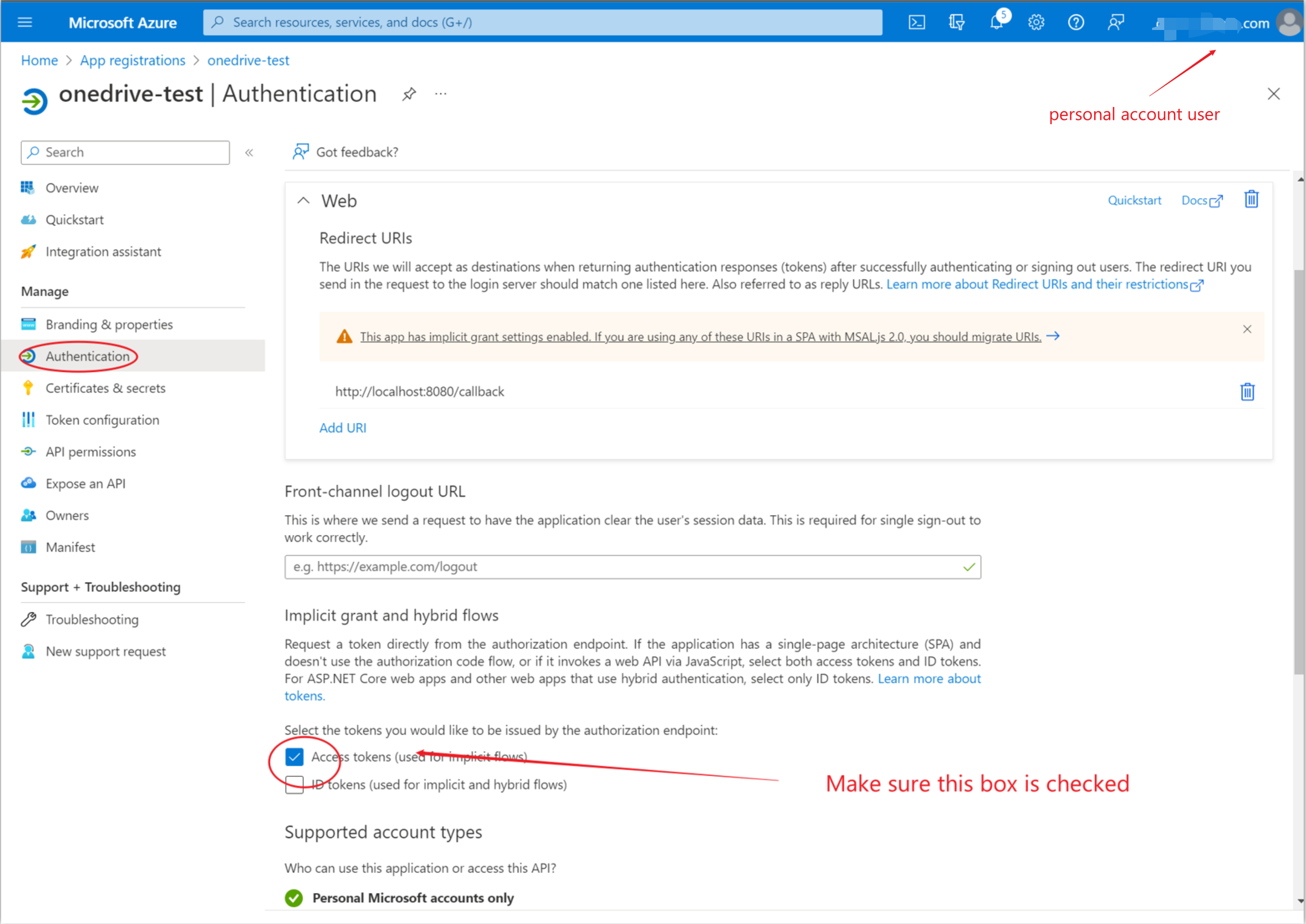Click the Overview grid icon

click(x=28, y=188)
